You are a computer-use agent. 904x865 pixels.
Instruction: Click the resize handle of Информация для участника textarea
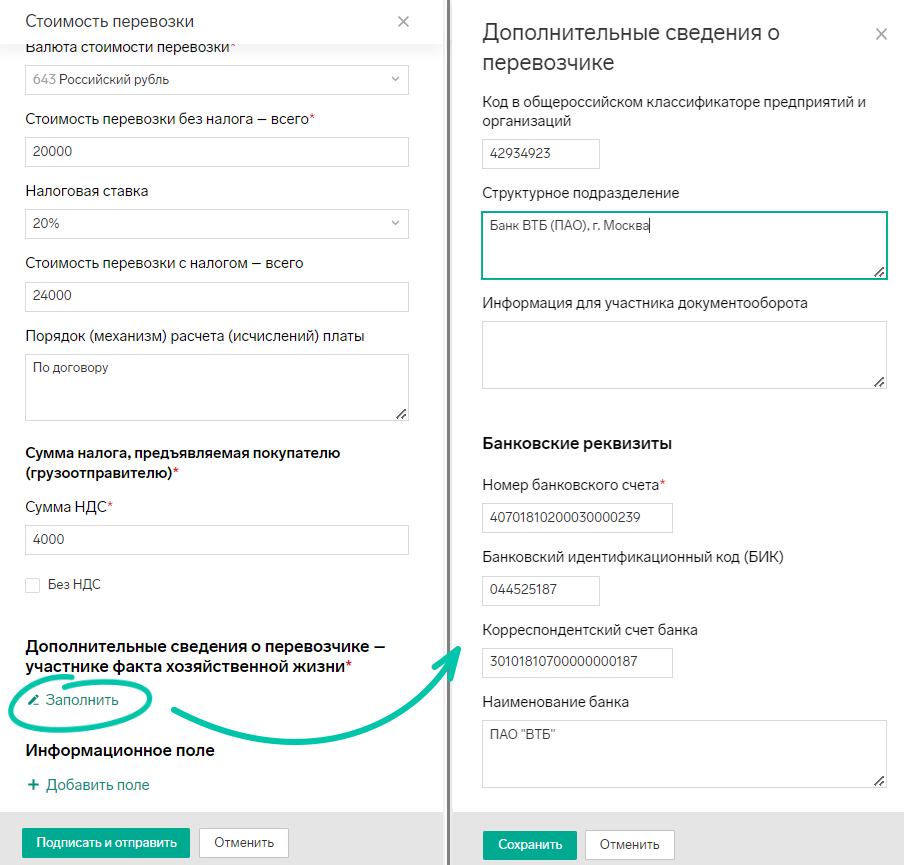[x=879, y=382]
